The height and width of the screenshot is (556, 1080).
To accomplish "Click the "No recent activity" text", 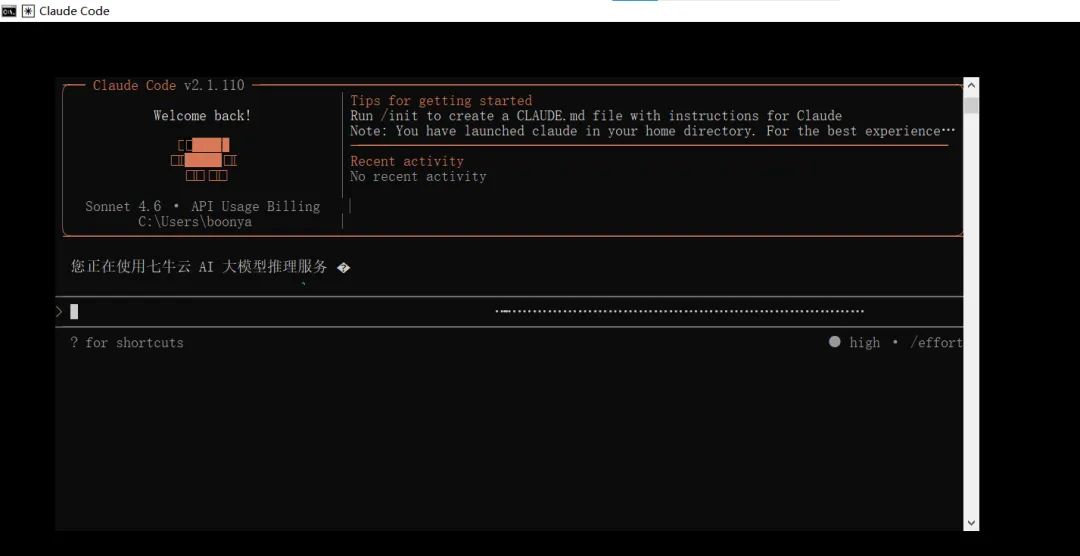I will tap(418, 176).
